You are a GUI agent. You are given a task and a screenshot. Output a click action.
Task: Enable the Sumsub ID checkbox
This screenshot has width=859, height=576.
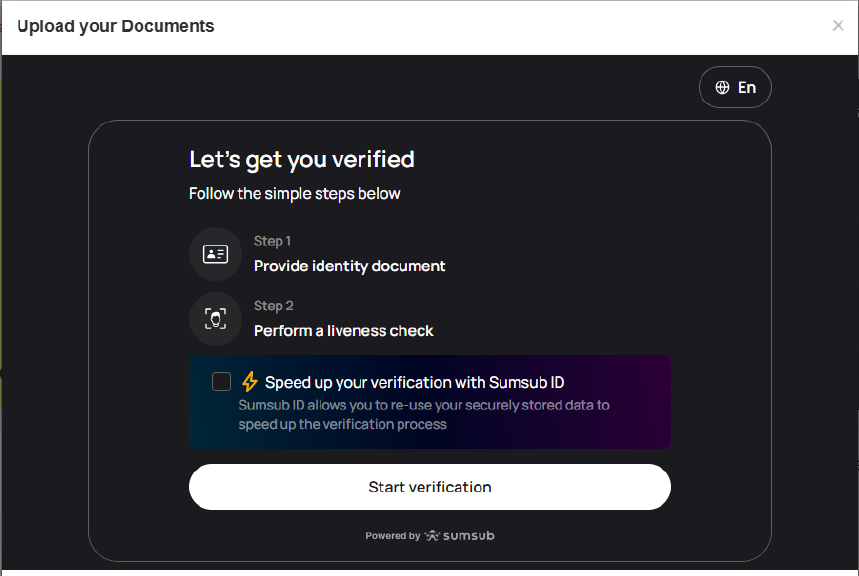click(x=222, y=382)
